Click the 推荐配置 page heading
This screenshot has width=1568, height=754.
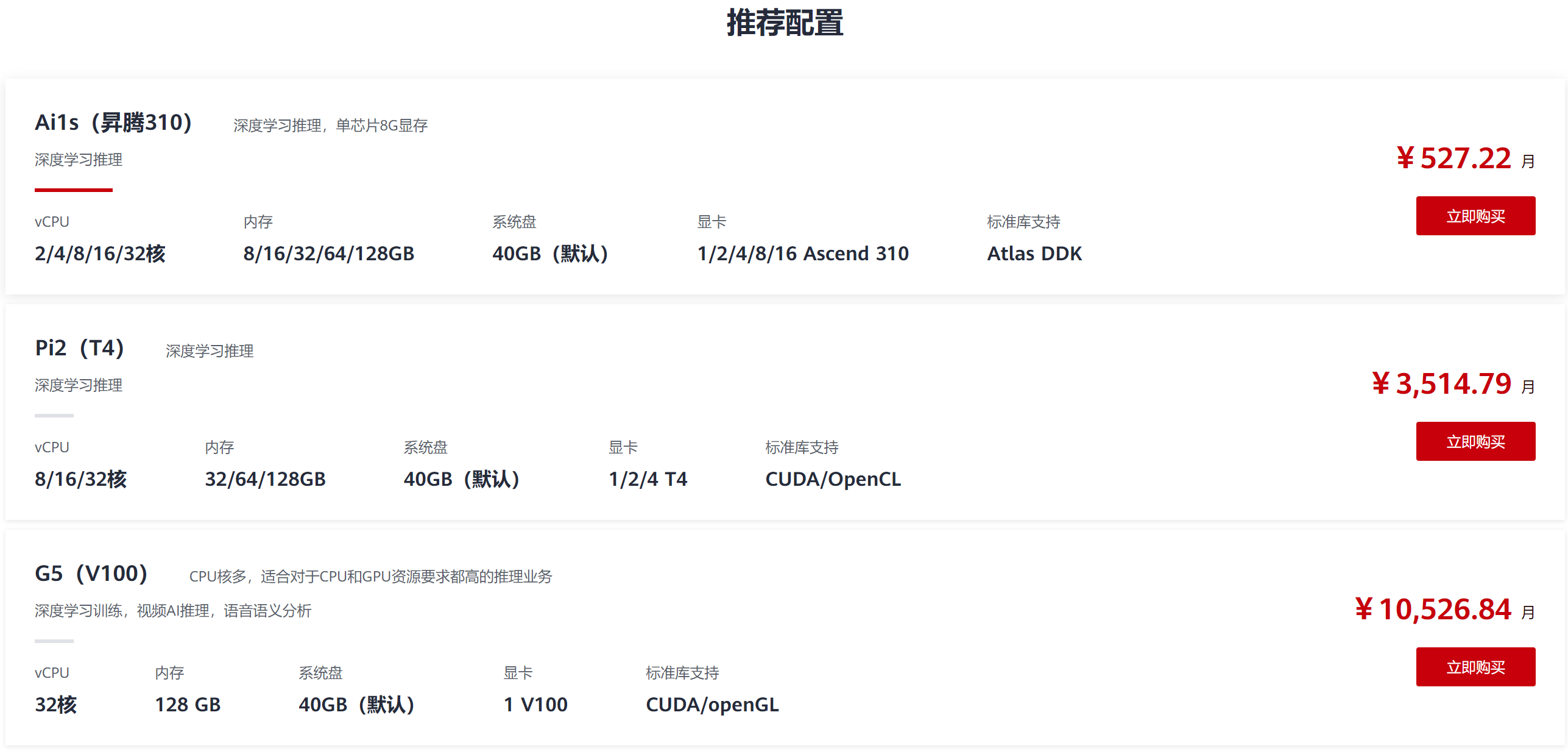tap(784, 23)
